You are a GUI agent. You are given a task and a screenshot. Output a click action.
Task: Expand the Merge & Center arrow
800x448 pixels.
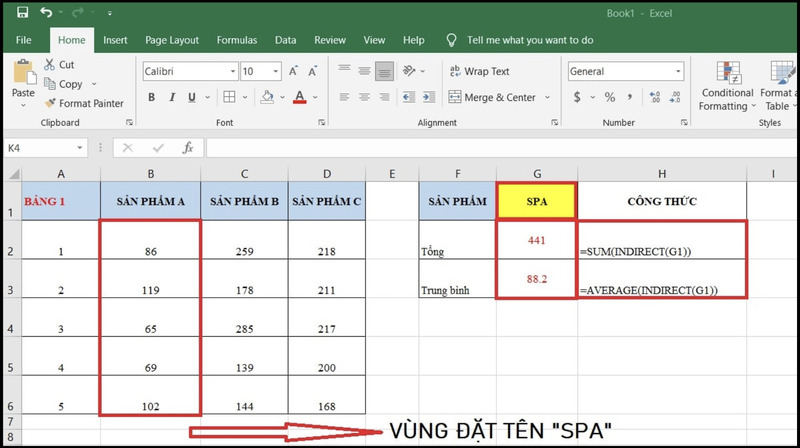[x=547, y=97]
